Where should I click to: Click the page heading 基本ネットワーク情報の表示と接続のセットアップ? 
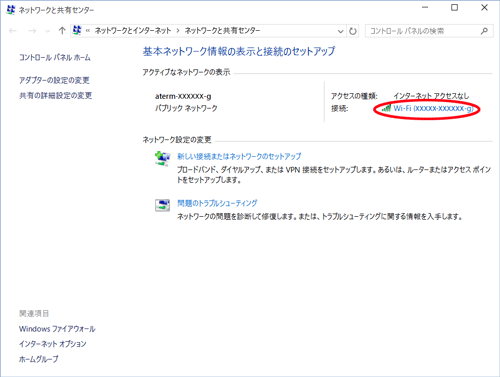239,51
